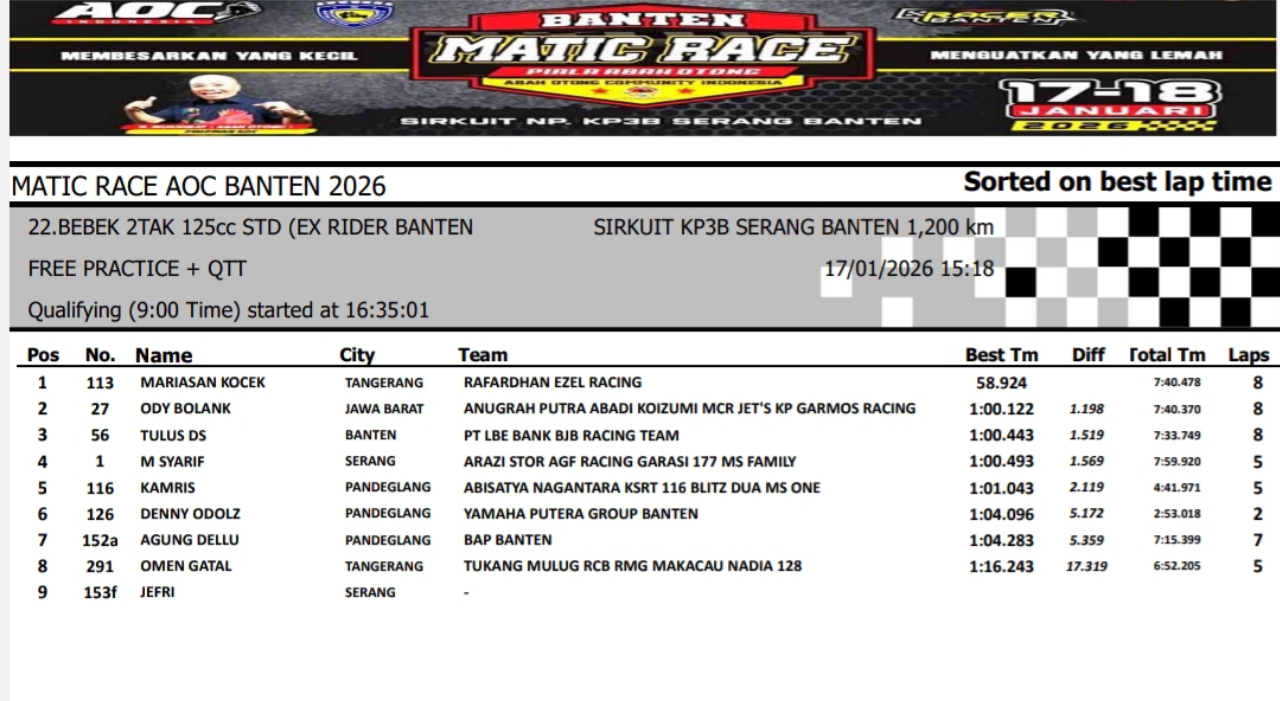Click the AOC Indonesia logo
Screen dimensions: 1280x701
point(155,13)
